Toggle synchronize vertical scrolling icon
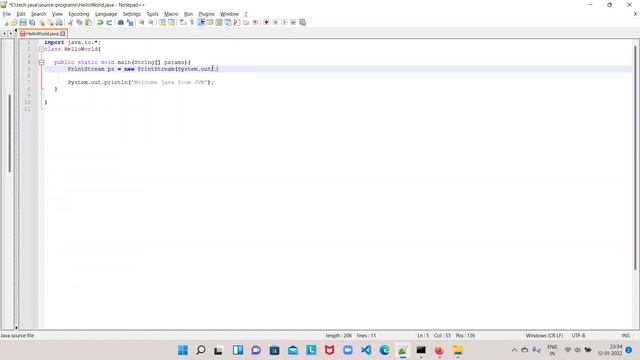The width and height of the screenshot is (640, 360). (162, 22)
